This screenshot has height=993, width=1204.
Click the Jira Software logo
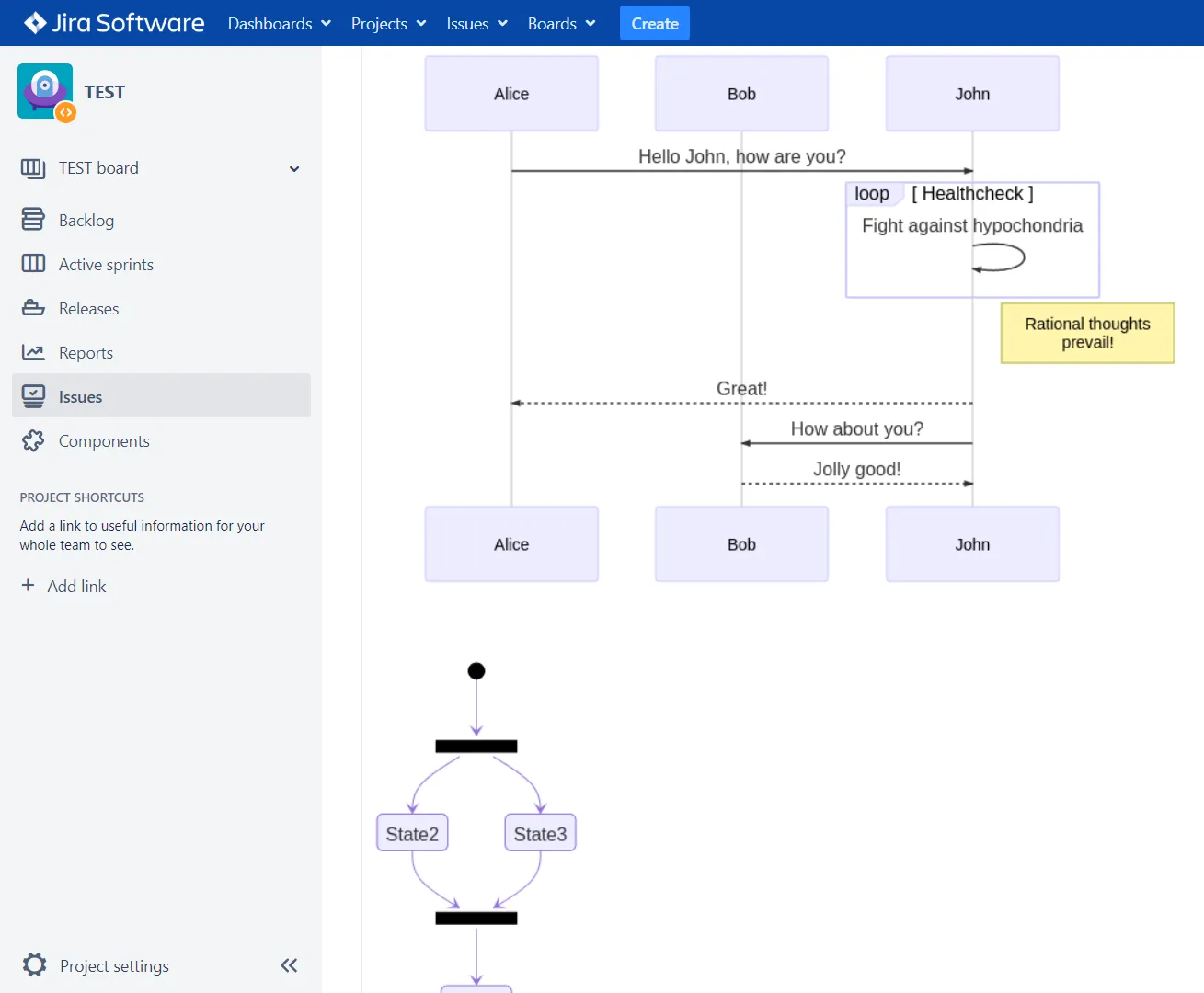point(114,23)
